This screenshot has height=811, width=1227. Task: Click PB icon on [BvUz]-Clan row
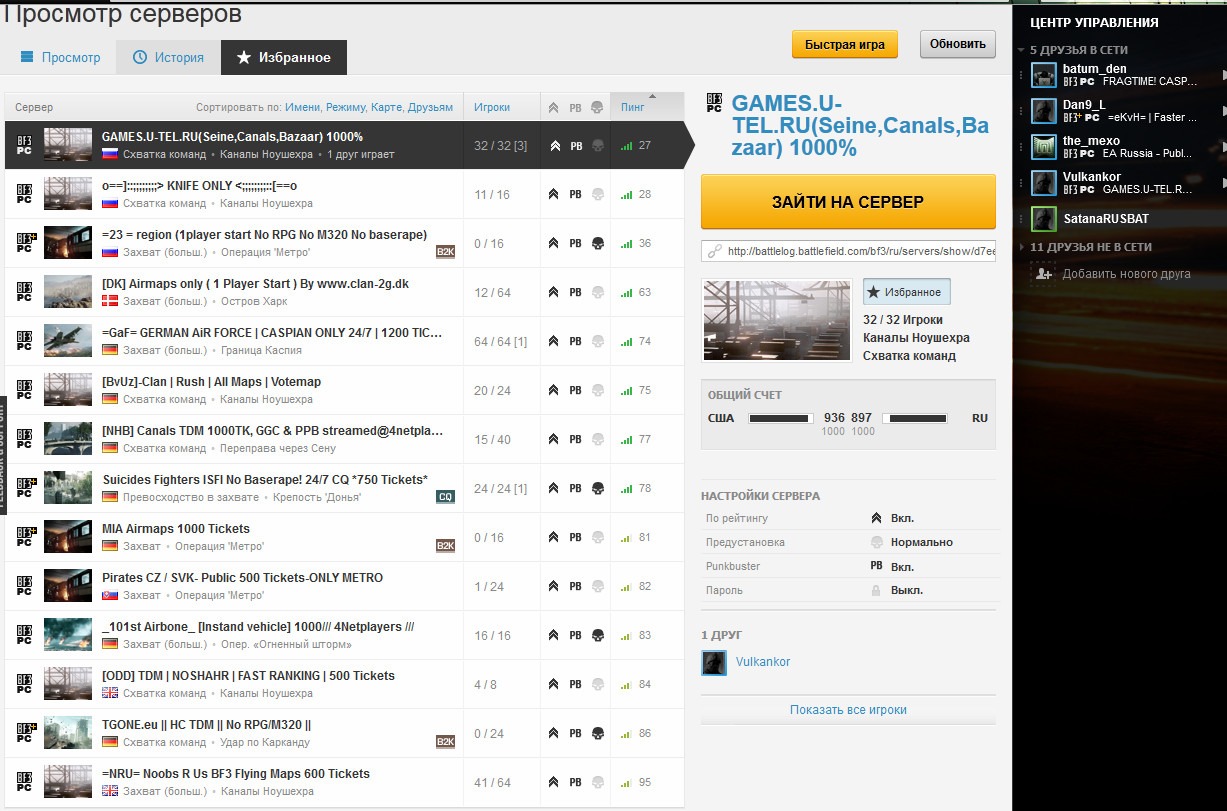pos(575,390)
